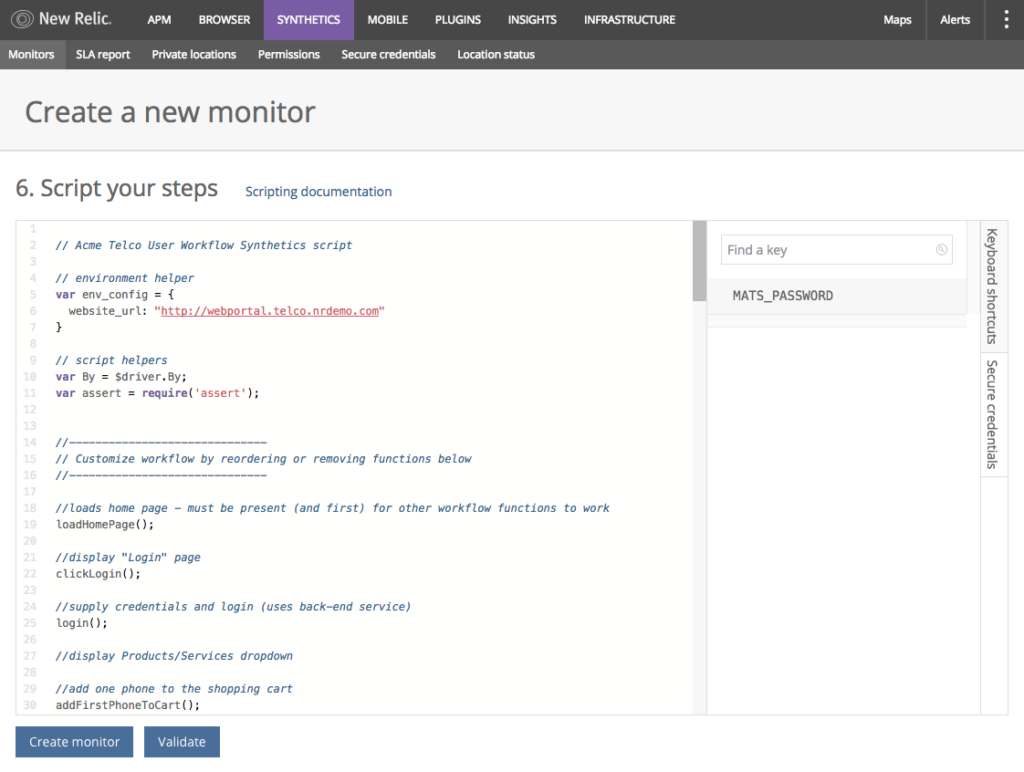Open the SLA report sub-tab
The height and width of the screenshot is (772, 1024).
tap(103, 54)
